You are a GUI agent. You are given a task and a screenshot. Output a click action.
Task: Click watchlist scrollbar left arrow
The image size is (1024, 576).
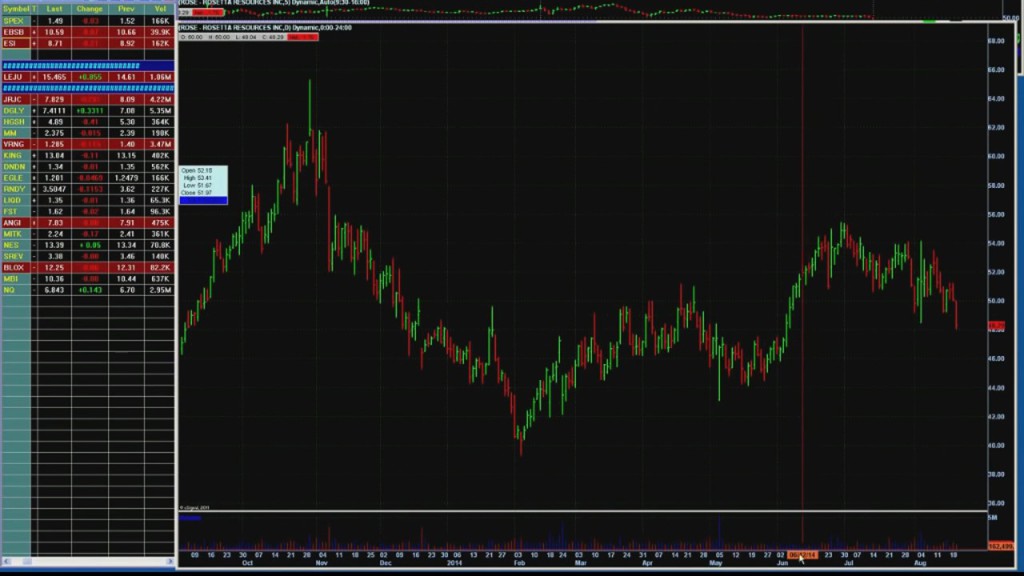point(7,561)
